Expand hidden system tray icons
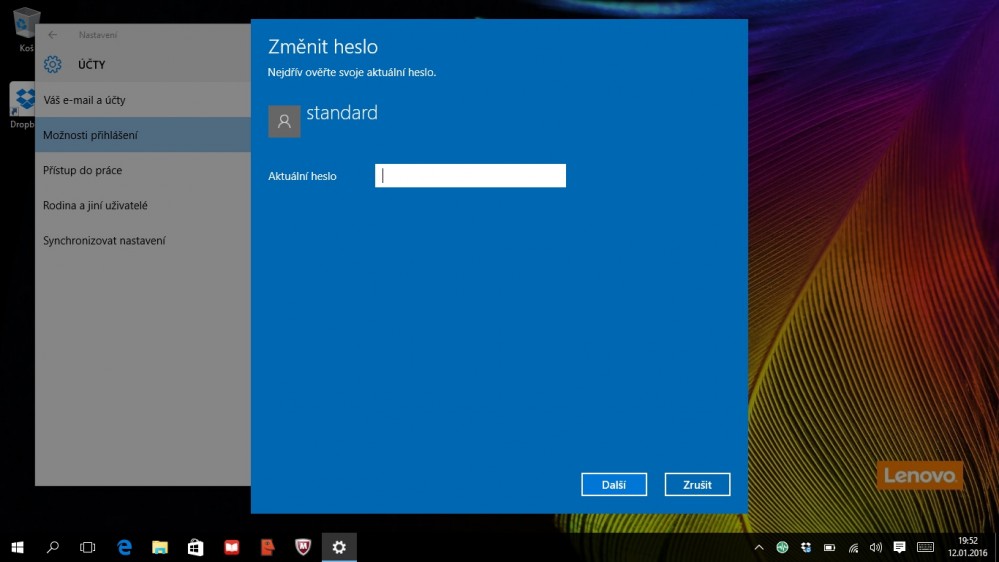Image resolution: width=999 pixels, height=562 pixels. (x=759, y=547)
